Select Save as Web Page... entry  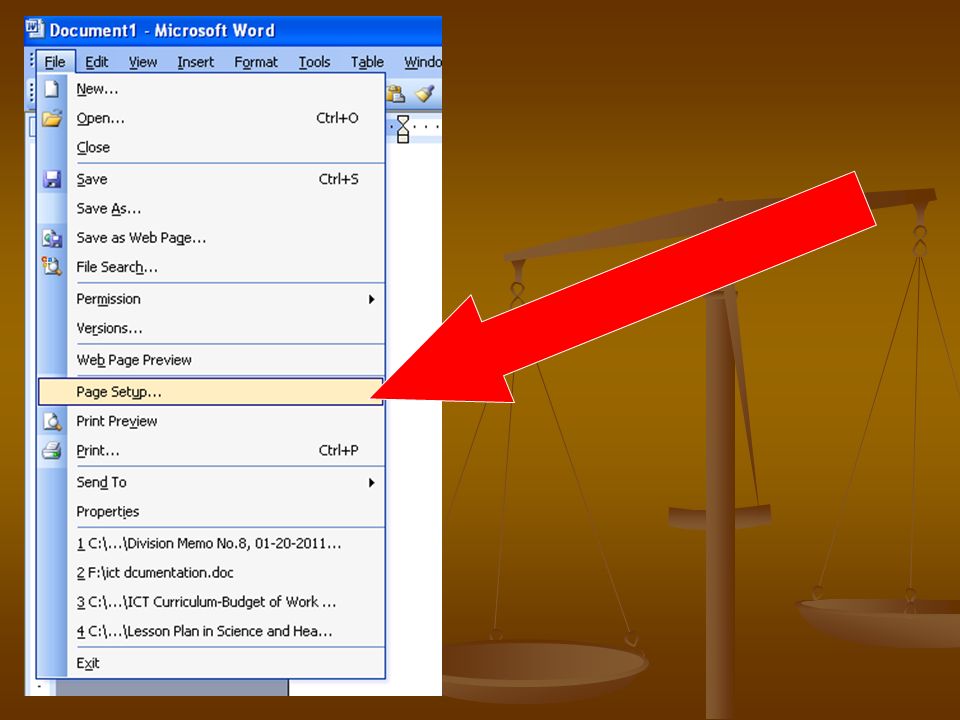coord(211,238)
